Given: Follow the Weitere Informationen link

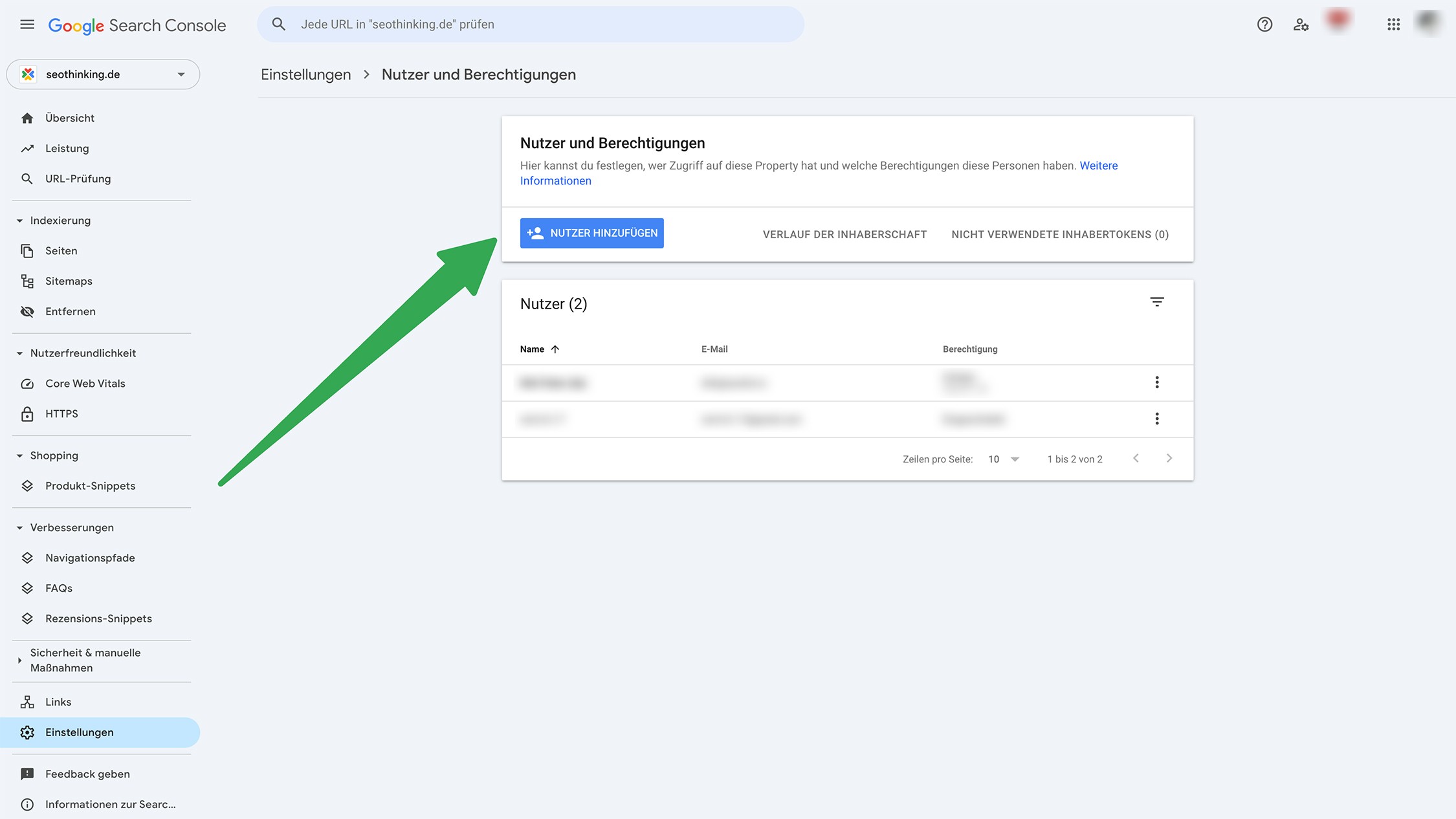Looking at the screenshot, I should pyautogui.click(x=1098, y=166).
